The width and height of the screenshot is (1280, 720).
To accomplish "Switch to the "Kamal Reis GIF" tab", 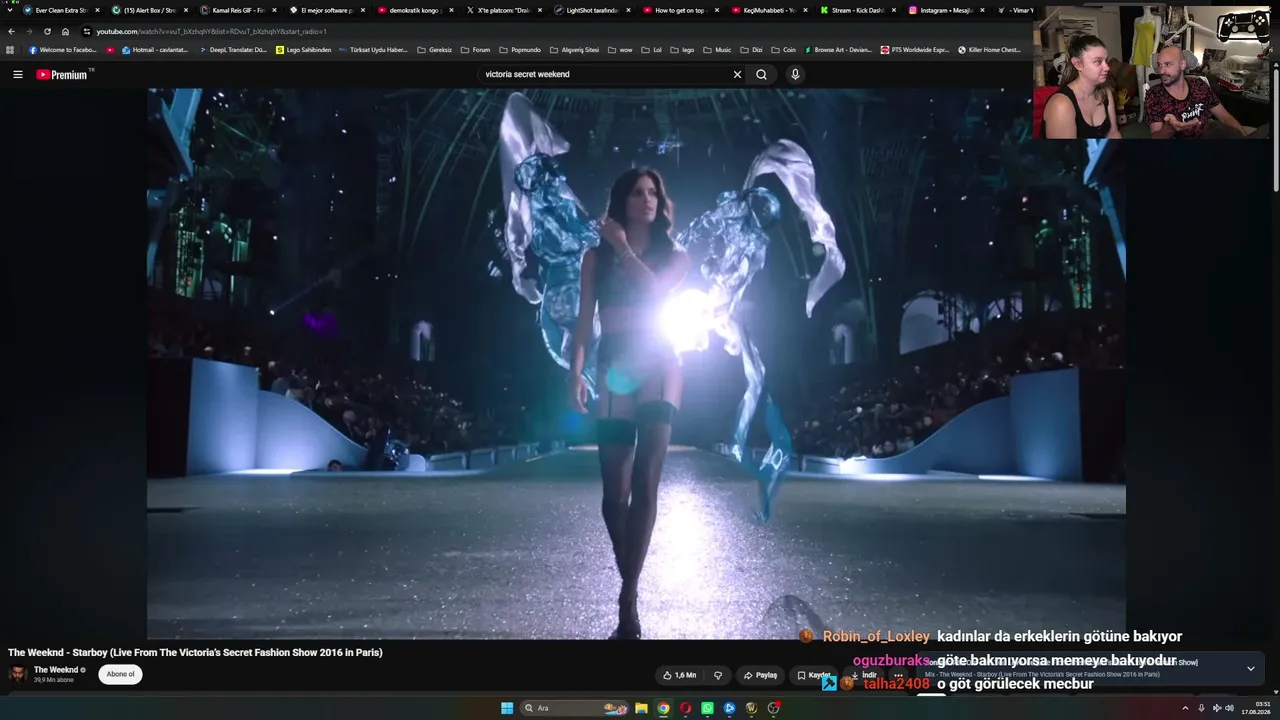I will [x=237, y=10].
